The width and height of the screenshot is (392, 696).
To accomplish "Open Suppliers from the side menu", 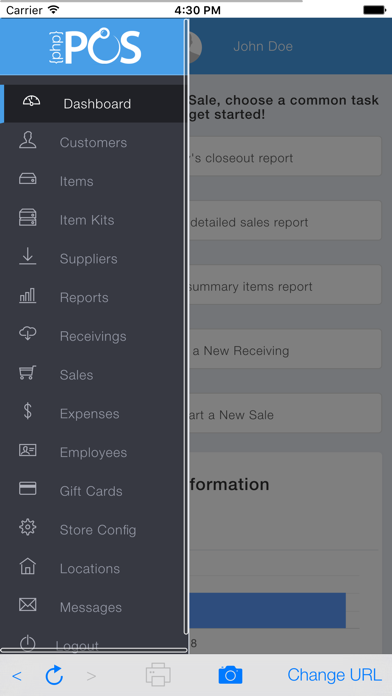I will [92, 259].
